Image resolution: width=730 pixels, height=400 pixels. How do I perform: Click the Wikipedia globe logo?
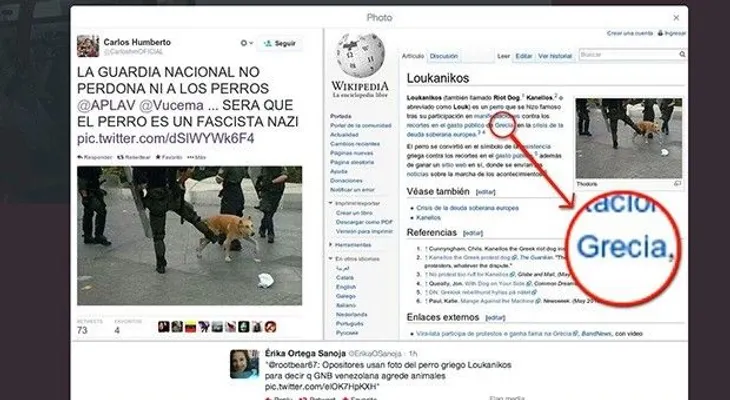(x=360, y=55)
